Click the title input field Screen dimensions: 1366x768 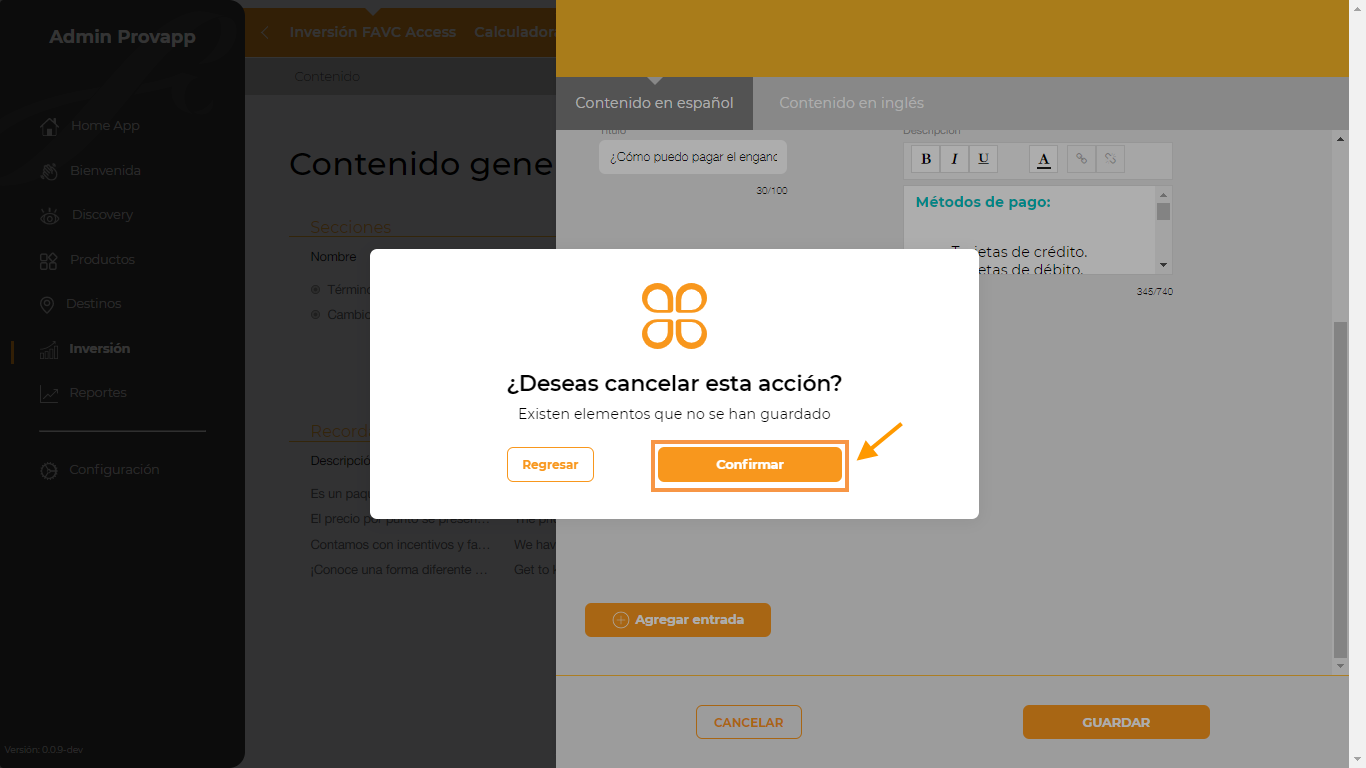pos(693,157)
